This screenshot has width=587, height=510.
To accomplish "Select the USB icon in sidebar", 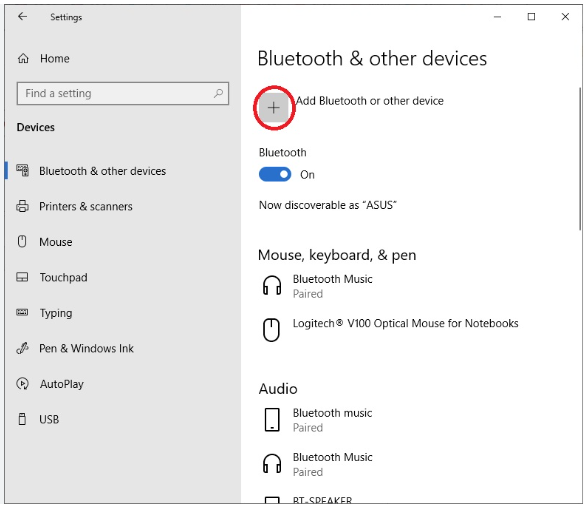I will click(22, 419).
